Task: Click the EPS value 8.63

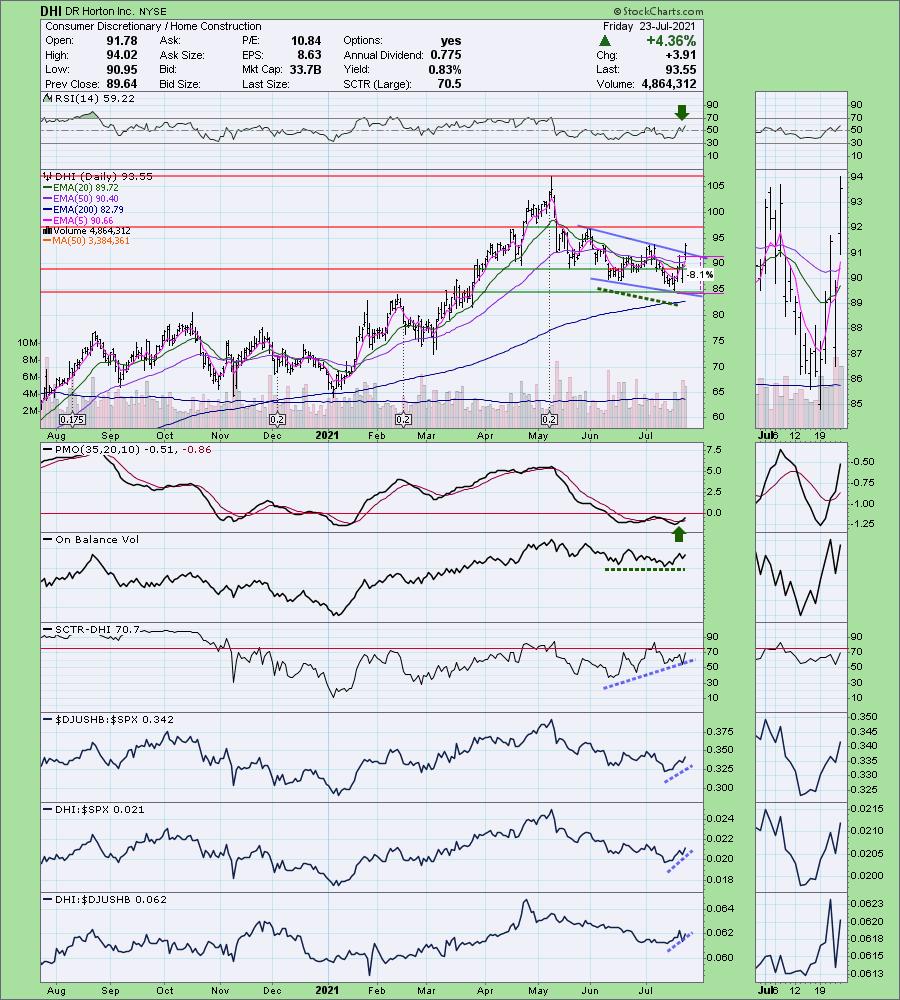Action: point(309,55)
